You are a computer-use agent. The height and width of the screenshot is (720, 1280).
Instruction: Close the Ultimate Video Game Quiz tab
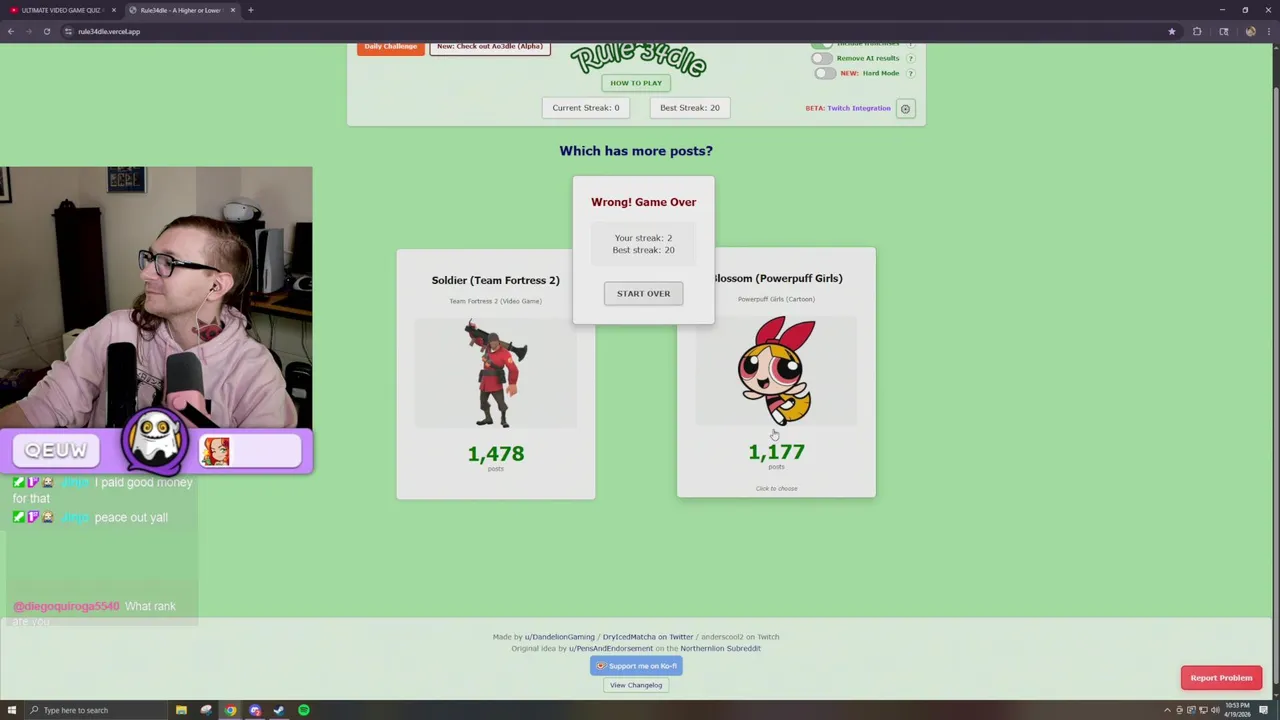point(114,10)
